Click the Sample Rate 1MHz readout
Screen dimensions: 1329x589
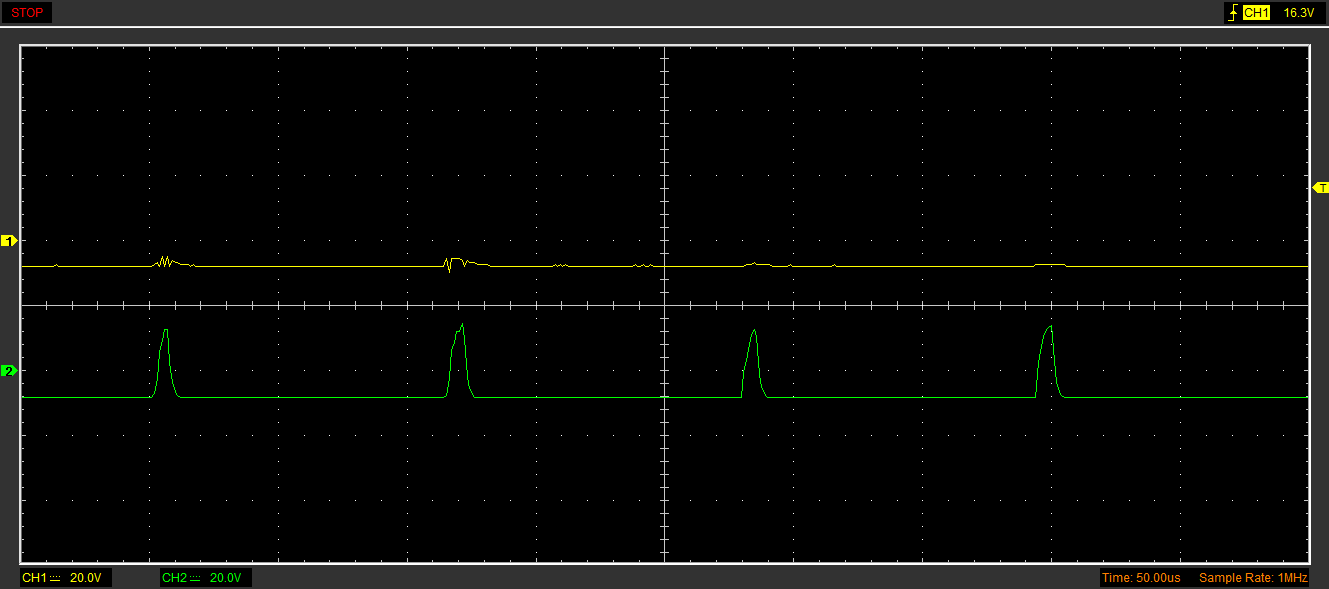1252,578
